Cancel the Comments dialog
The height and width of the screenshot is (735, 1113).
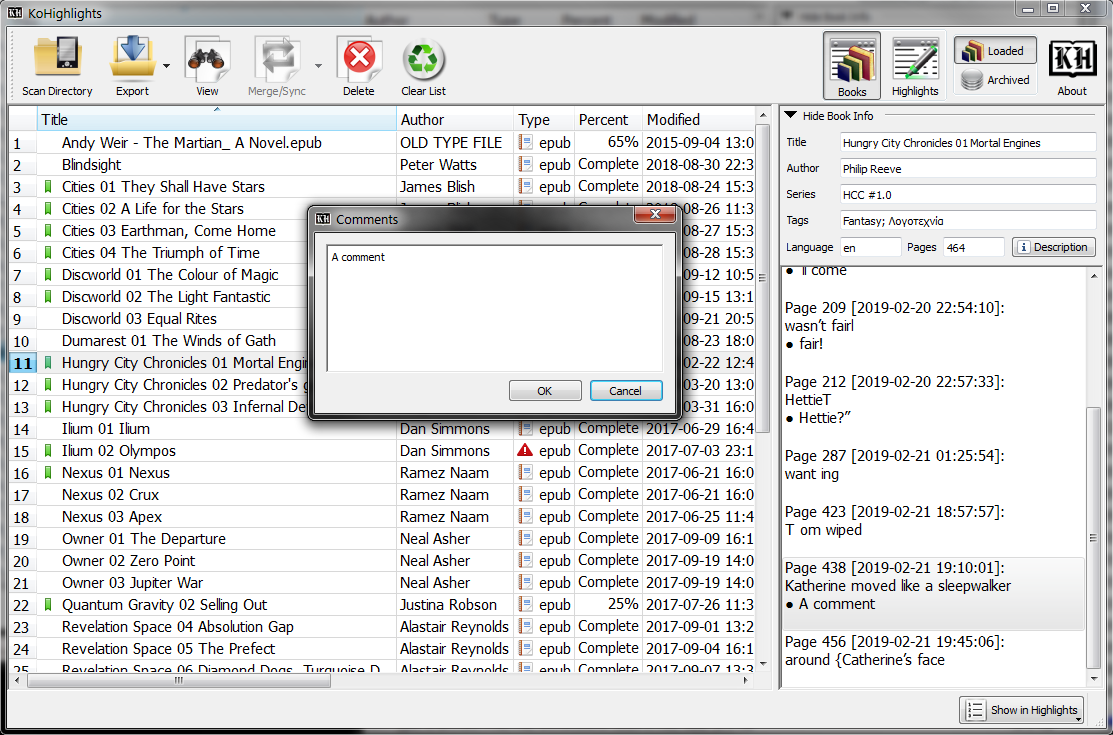point(625,391)
